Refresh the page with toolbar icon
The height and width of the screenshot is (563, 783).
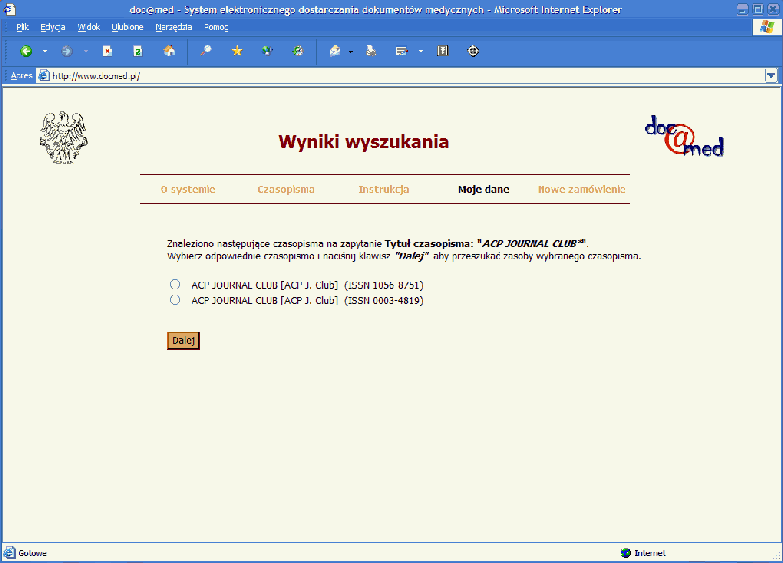[x=138, y=50]
